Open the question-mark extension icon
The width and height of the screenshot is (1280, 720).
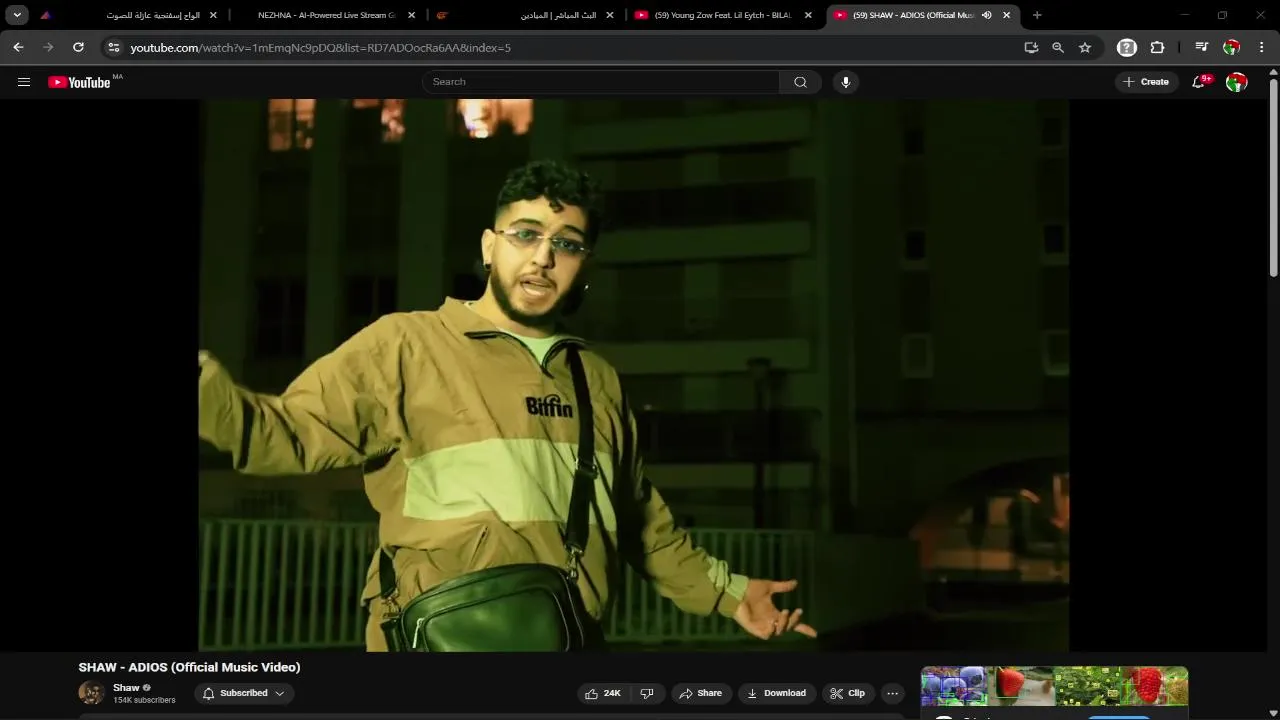tap(1127, 47)
